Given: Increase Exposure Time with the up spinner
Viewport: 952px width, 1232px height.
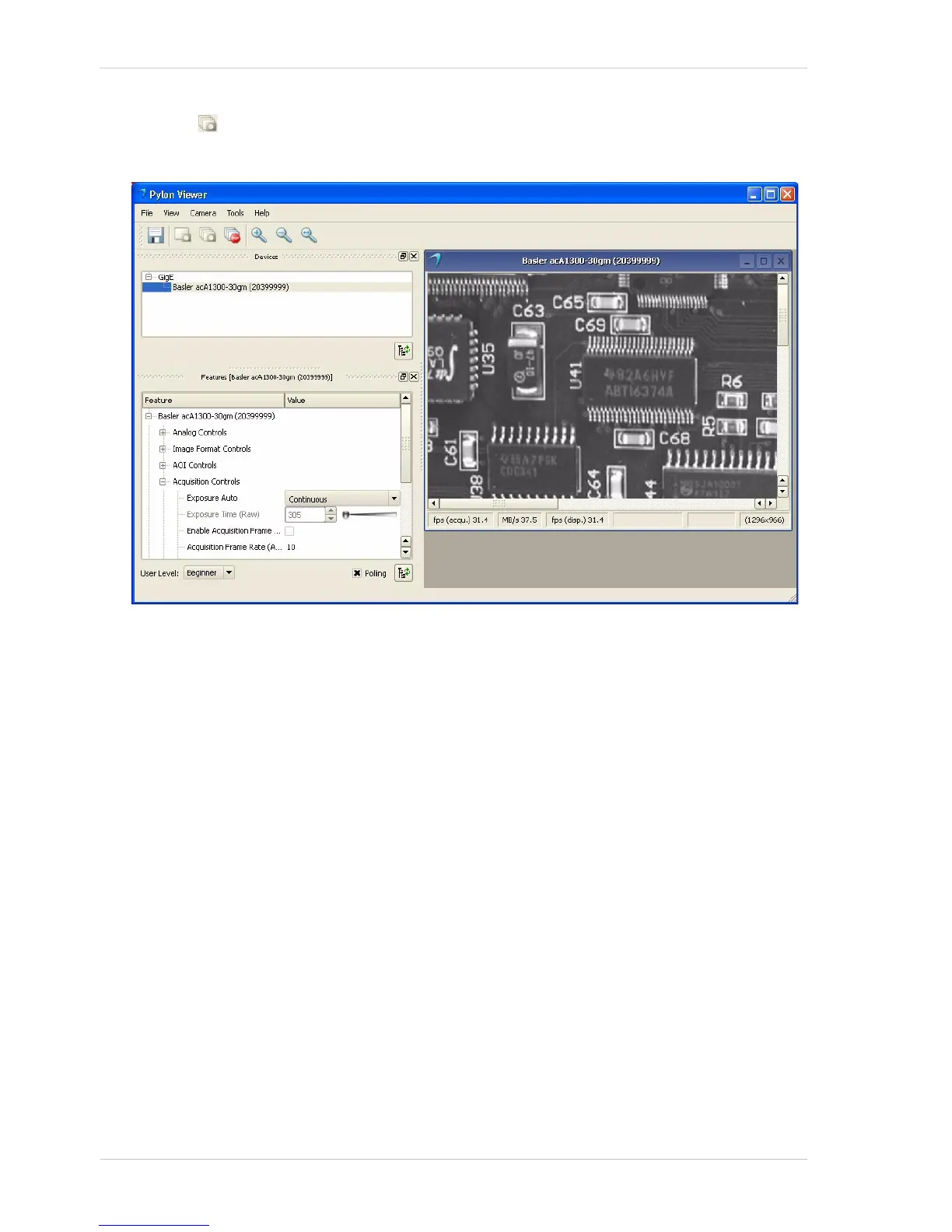Looking at the screenshot, I should tap(331, 511).
